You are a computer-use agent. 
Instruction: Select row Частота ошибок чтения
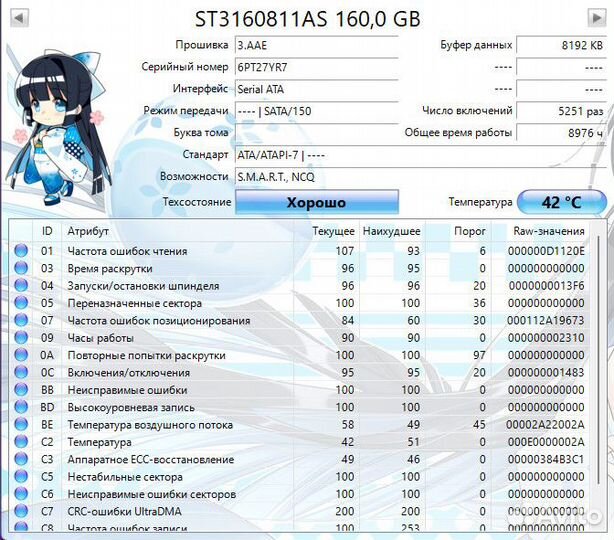point(300,251)
